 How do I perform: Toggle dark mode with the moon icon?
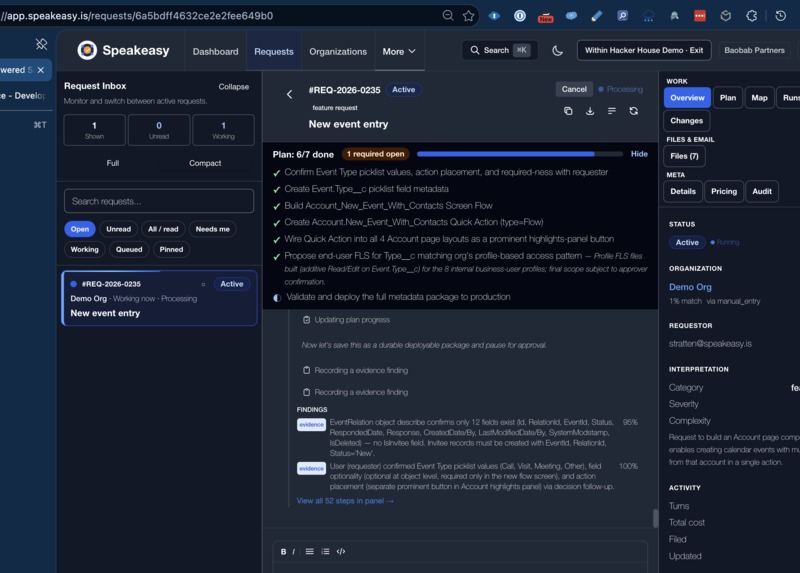(558, 51)
